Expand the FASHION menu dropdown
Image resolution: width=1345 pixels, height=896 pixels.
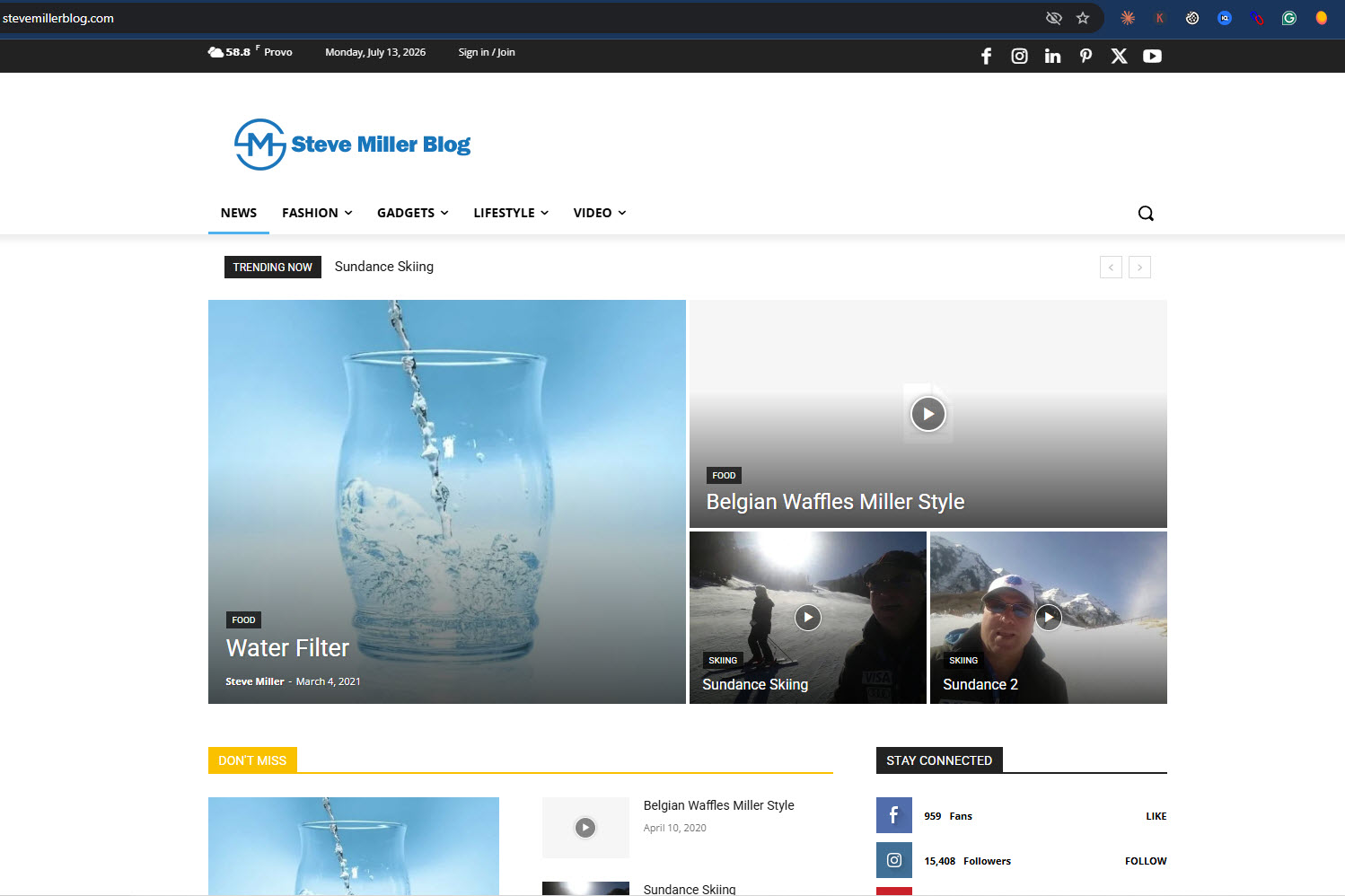coord(317,213)
